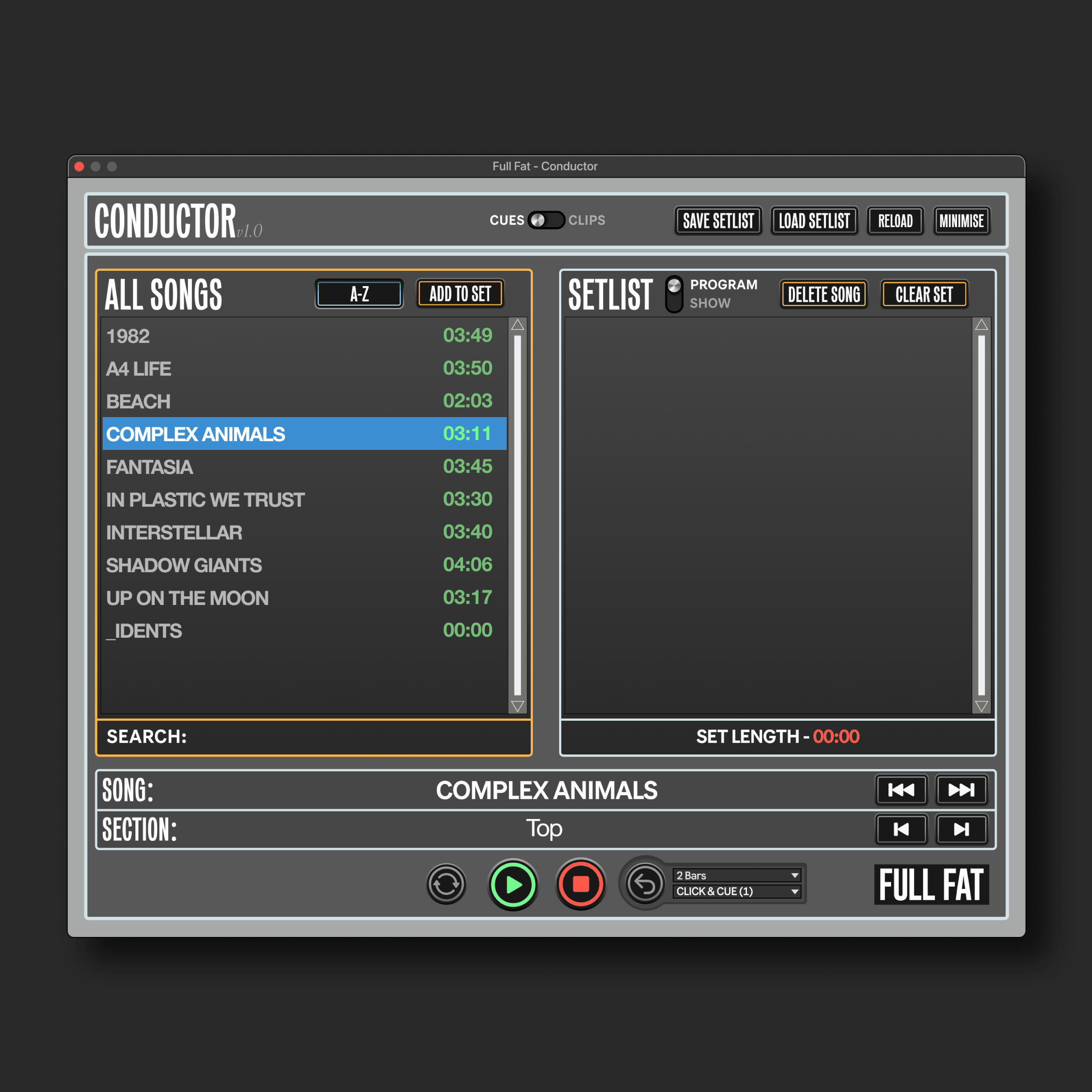This screenshot has width=1092, height=1092.
Task: Flip the Program/Show mode switch
Action: coord(674,294)
